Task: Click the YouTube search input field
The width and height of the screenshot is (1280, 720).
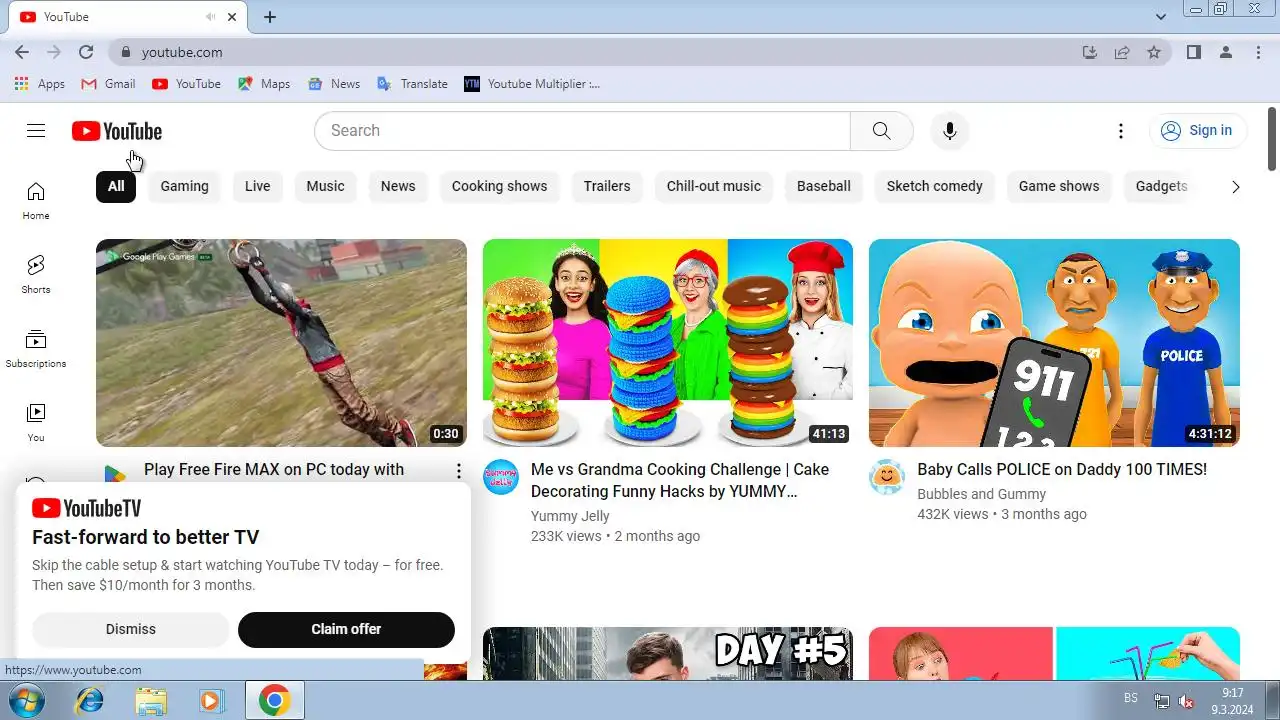Action: [x=582, y=131]
